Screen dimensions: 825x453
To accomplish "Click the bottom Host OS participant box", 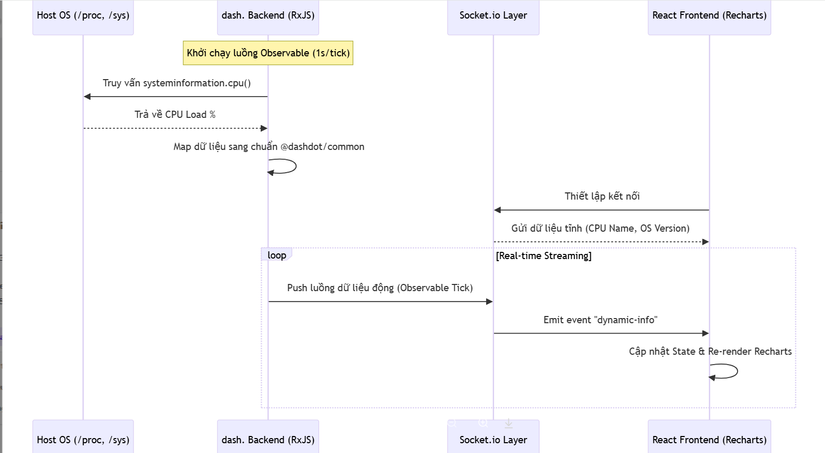I will coord(83,438).
